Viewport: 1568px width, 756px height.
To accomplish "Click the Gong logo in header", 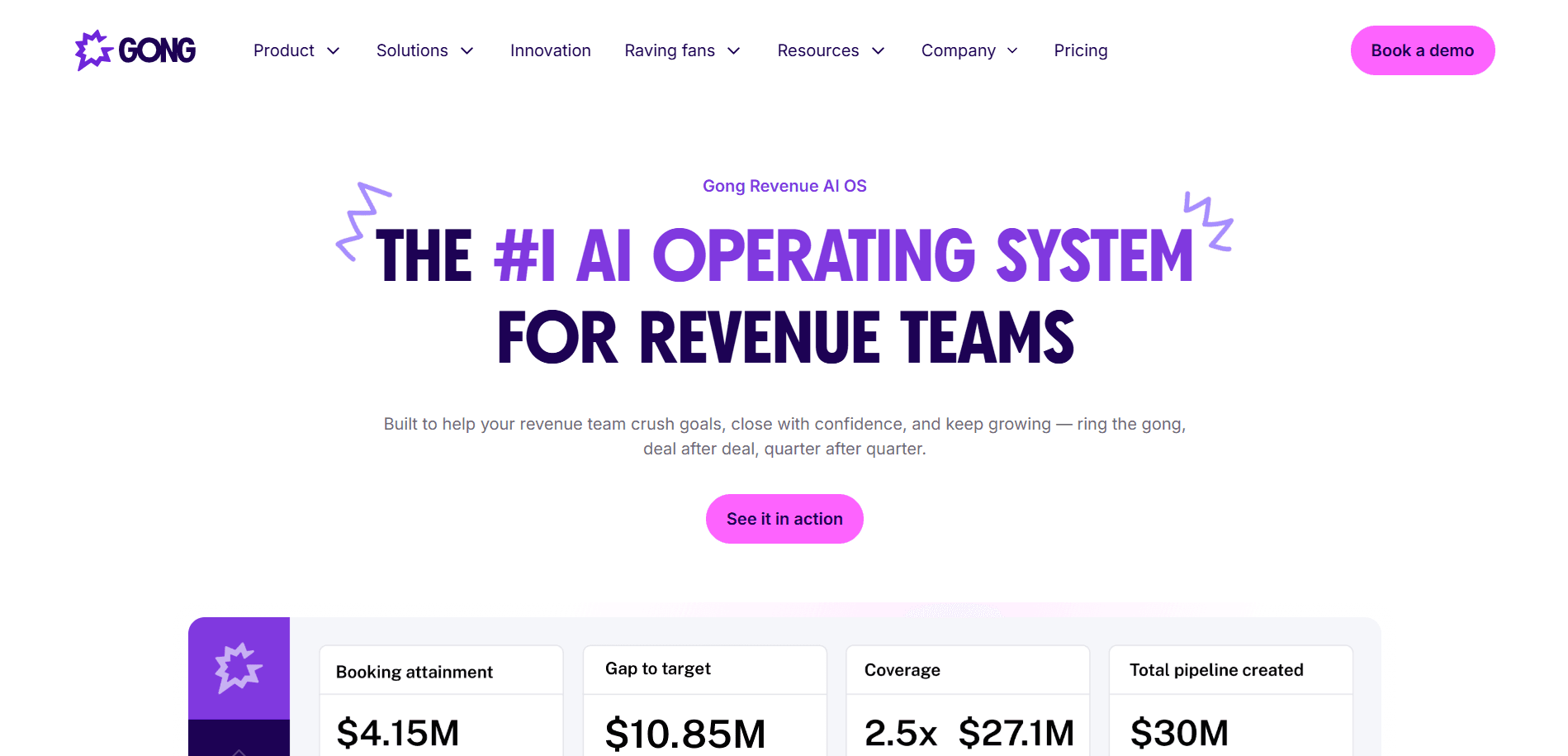I will point(135,50).
